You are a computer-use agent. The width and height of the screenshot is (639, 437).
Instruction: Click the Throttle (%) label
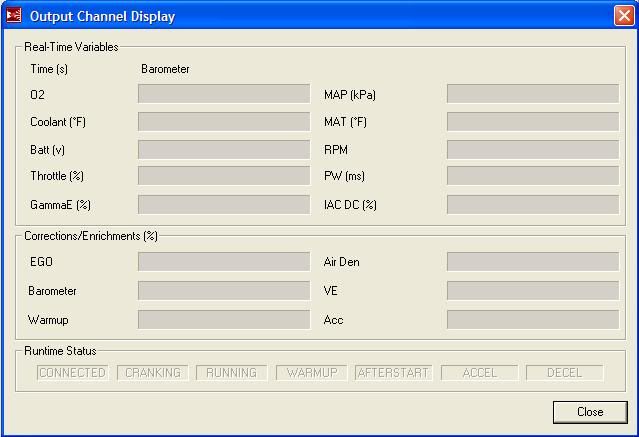point(57,176)
